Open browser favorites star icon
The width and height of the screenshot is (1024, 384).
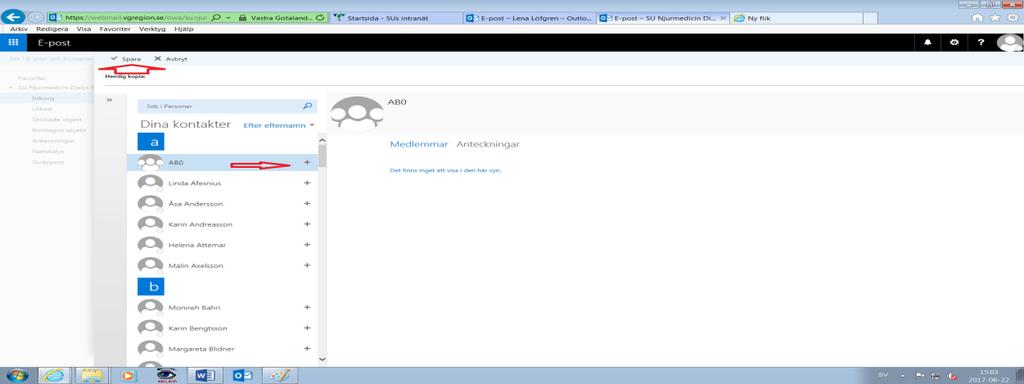995,18
